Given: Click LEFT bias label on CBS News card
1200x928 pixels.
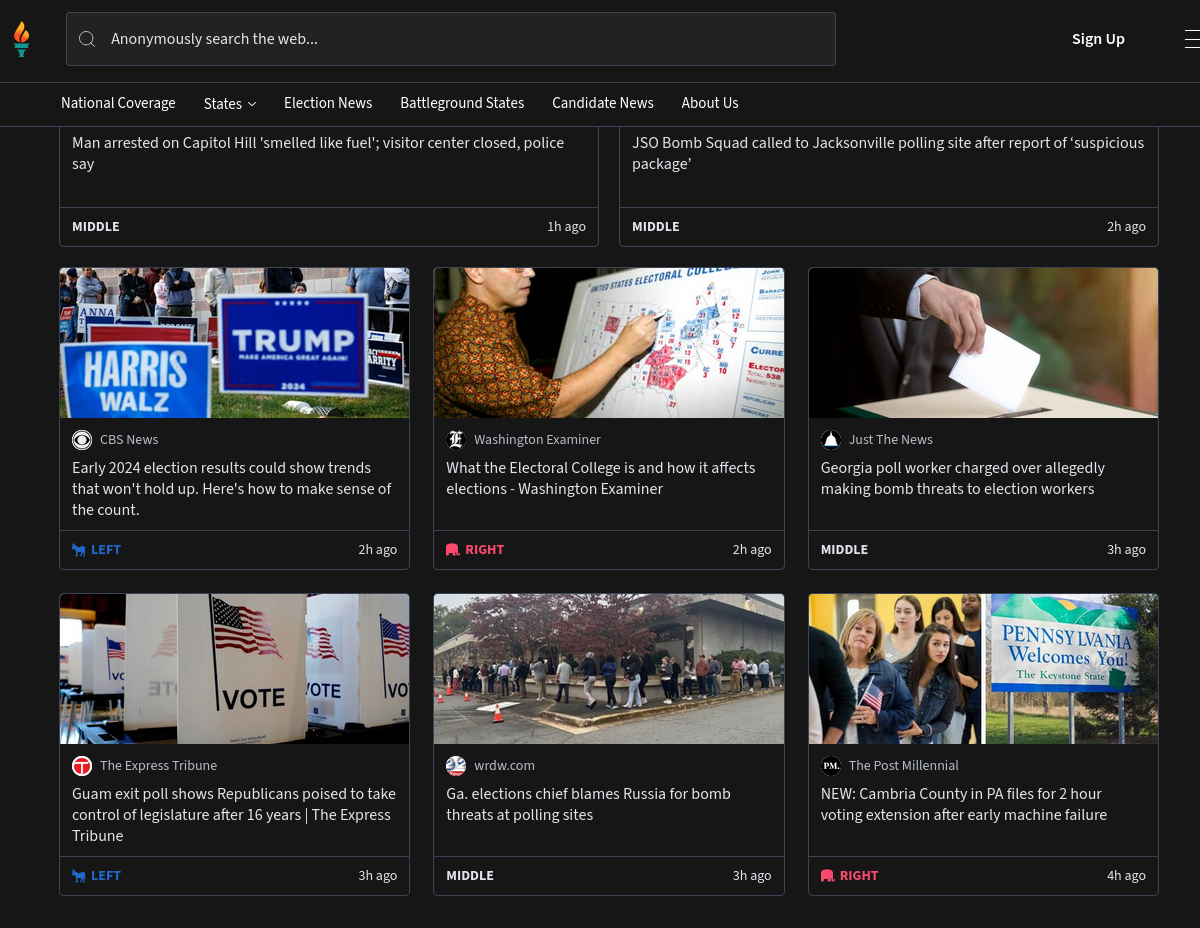Looking at the screenshot, I should point(106,550).
